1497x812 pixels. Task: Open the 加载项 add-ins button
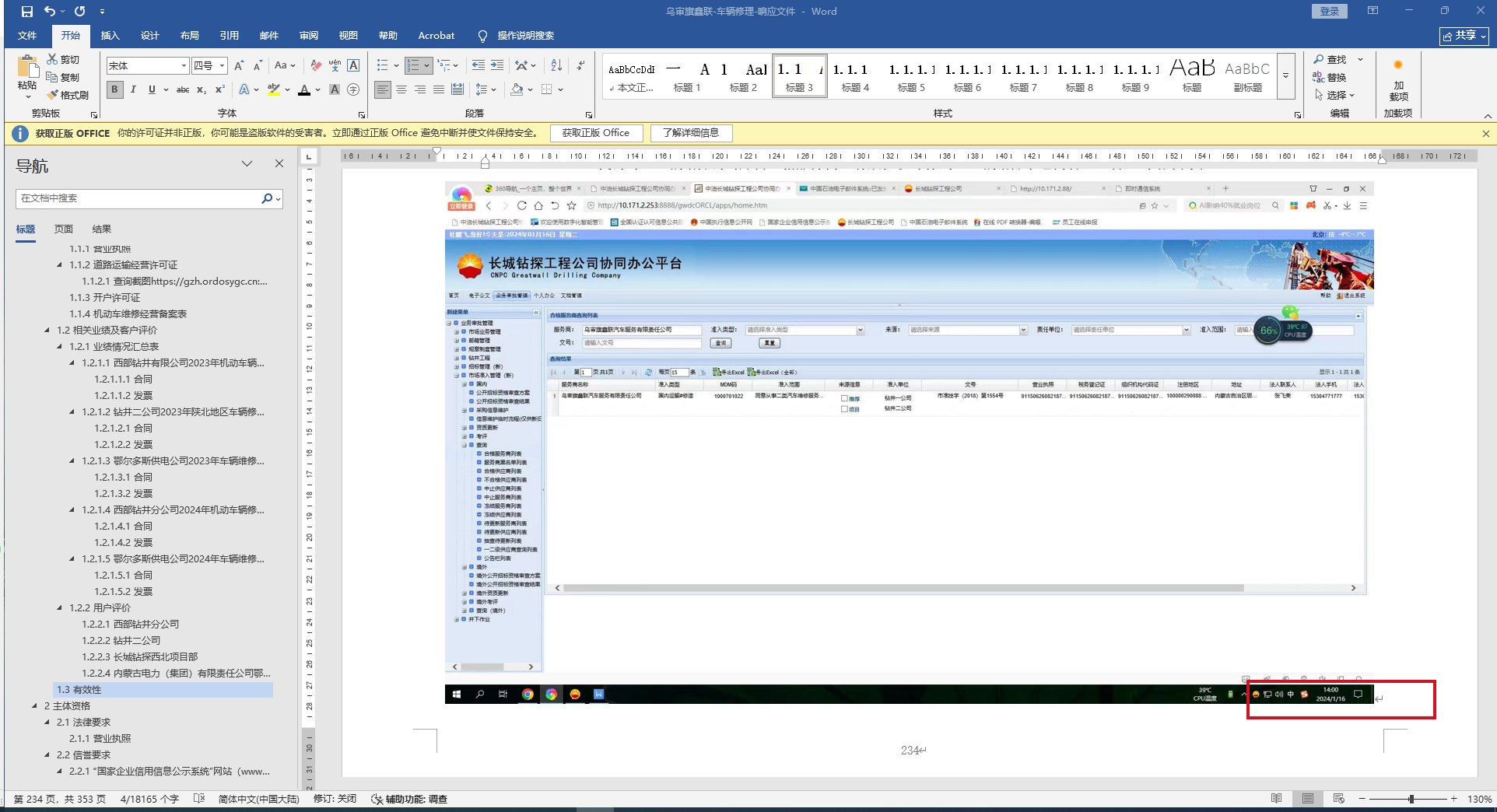coord(1398,80)
